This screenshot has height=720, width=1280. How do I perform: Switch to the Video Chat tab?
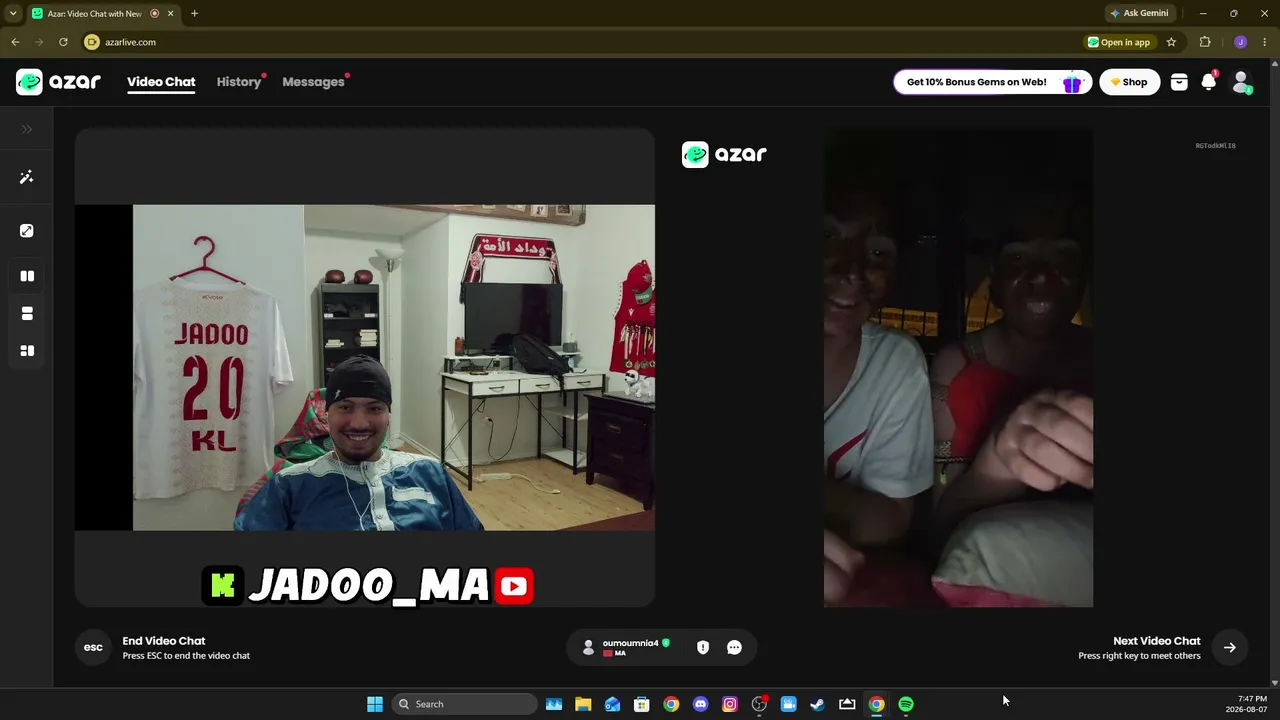pyautogui.click(x=161, y=82)
